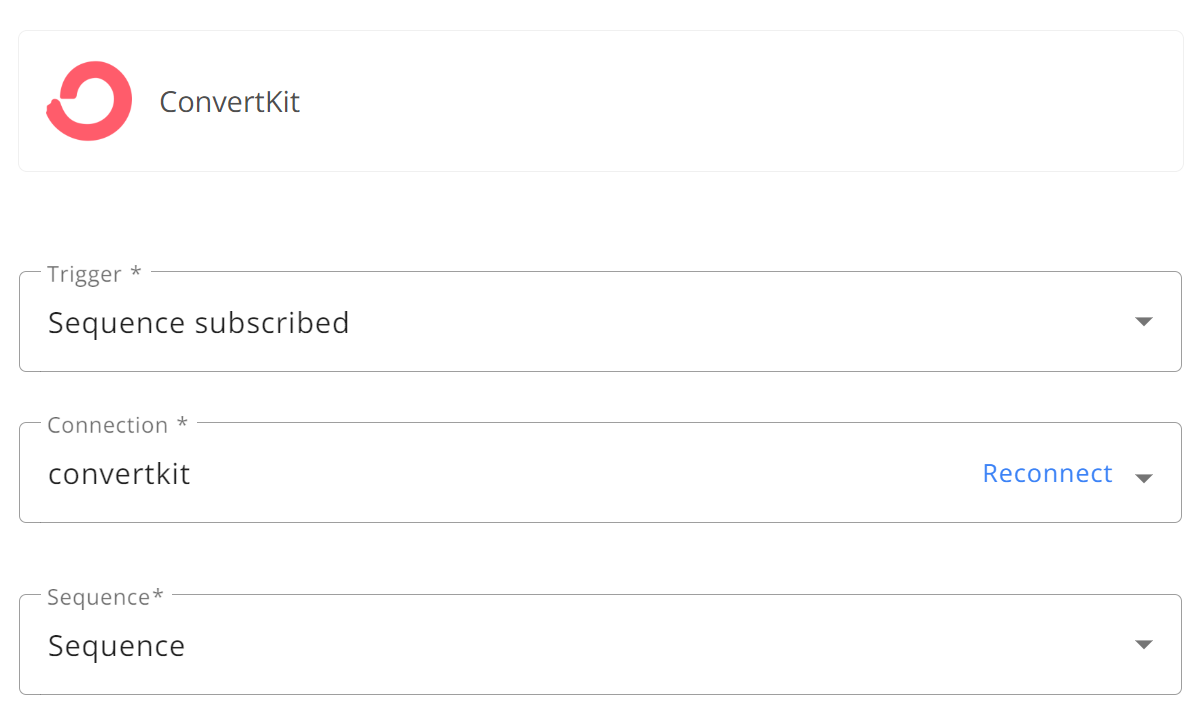Click the required asterisk next to Trigger
The image size is (1196, 713).
click(136, 271)
